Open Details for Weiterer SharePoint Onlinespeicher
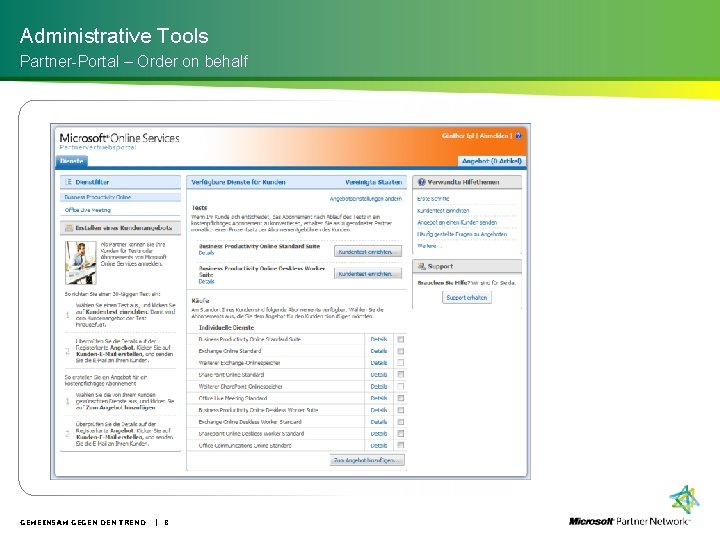This screenshot has height=540, width=720. [379, 387]
